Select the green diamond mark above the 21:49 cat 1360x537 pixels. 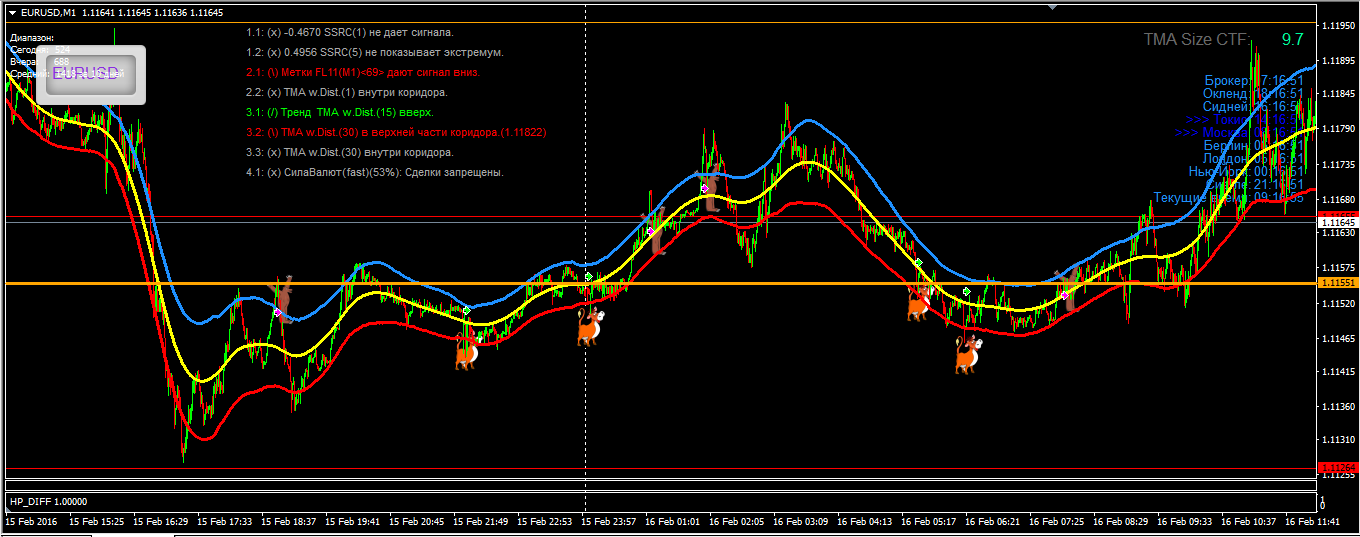[466, 311]
